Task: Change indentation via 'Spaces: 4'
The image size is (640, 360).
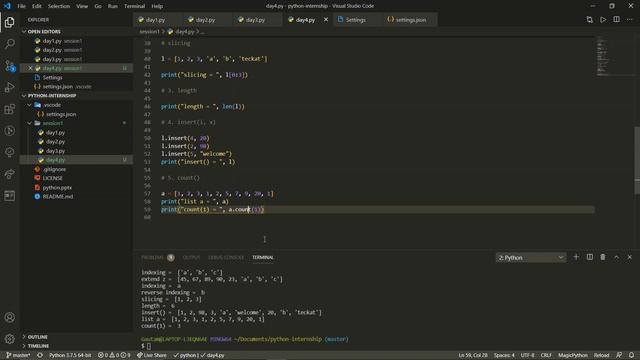Action: [x=504, y=355]
